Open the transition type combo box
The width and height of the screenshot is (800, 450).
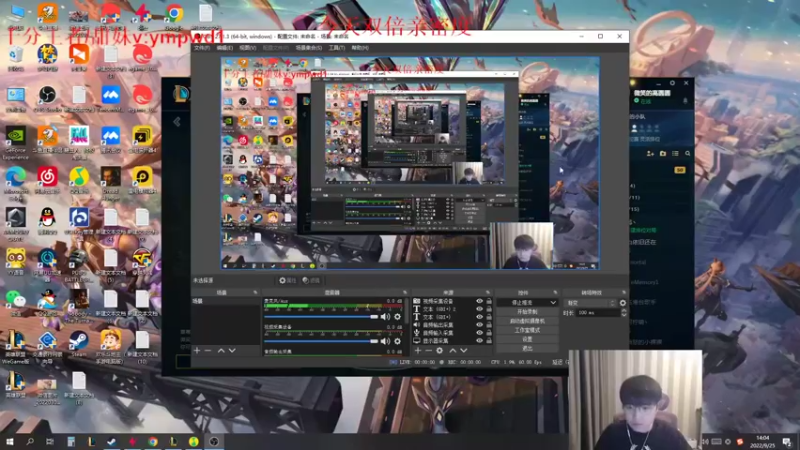click(x=590, y=303)
